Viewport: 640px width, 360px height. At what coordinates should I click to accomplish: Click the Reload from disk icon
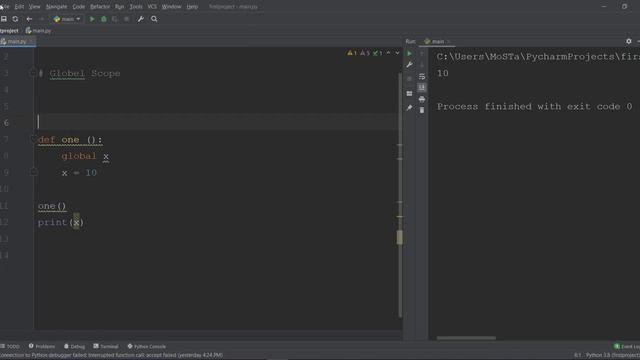coord(15,19)
